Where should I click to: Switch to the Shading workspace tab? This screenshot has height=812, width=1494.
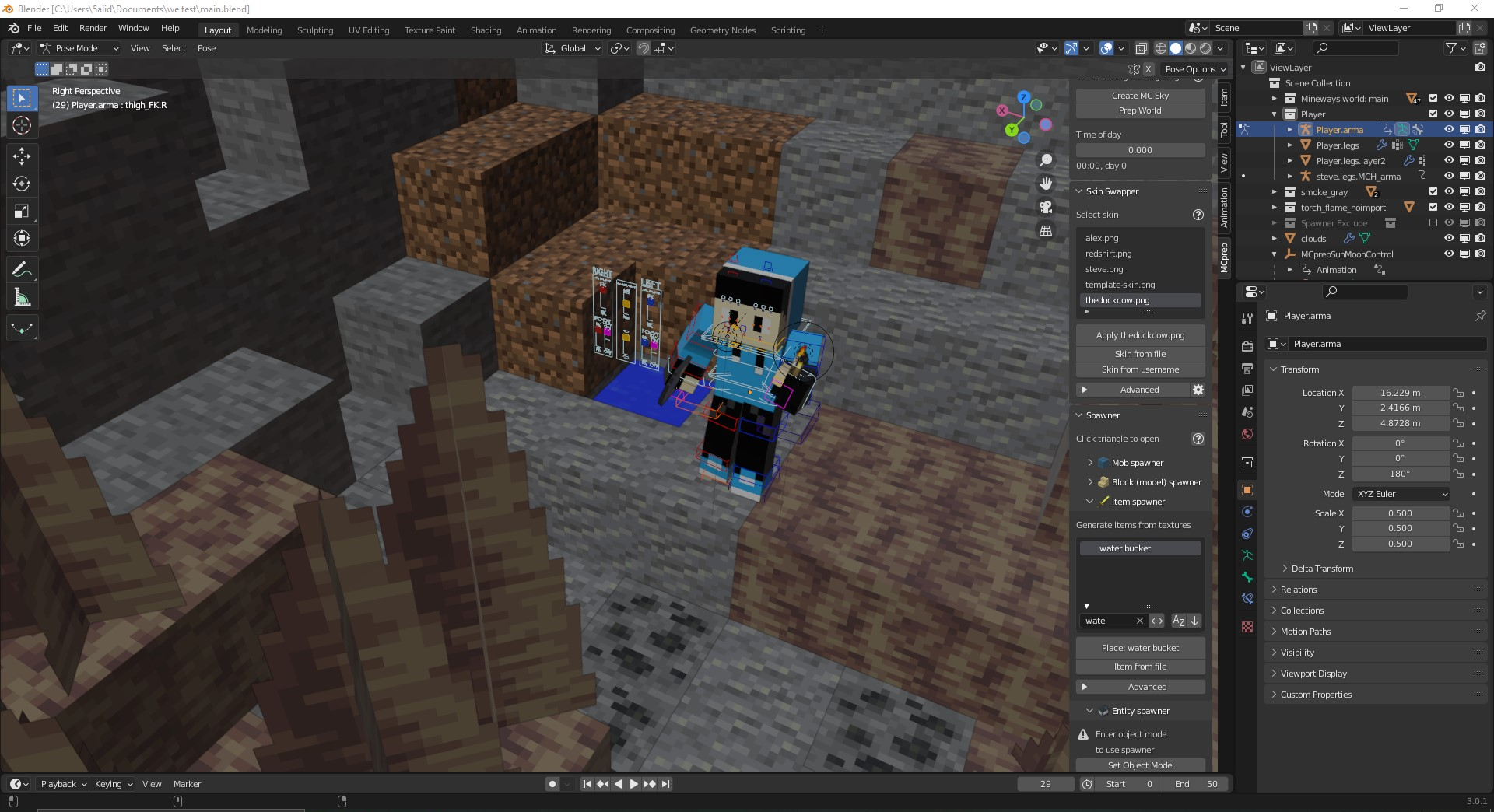pyautogui.click(x=485, y=30)
